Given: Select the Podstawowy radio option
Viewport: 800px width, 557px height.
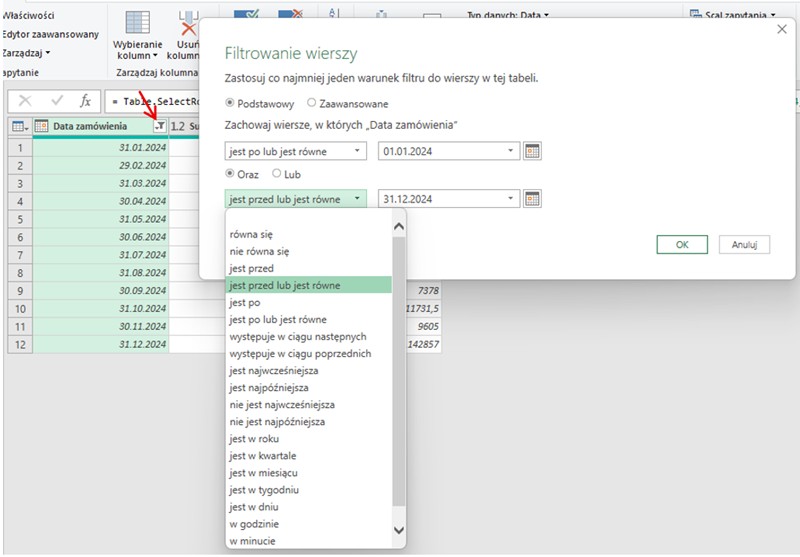Looking at the screenshot, I should tap(230, 103).
